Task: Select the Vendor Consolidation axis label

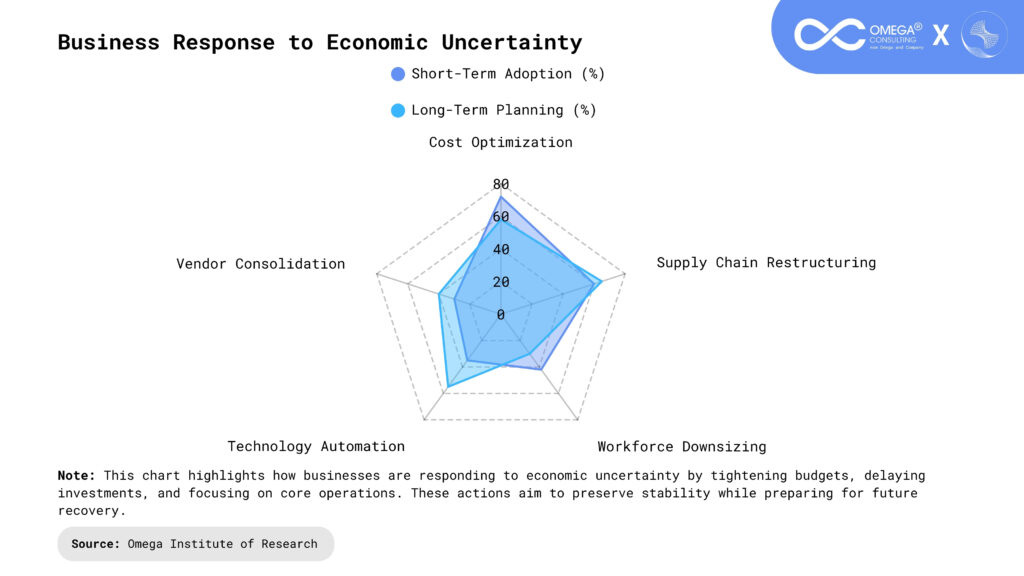Action: [261, 264]
